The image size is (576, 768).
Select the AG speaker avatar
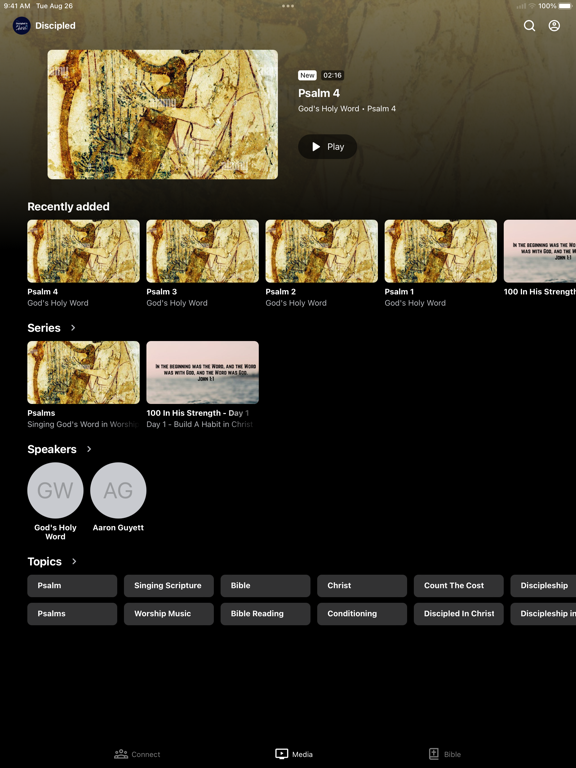[x=118, y=490]
